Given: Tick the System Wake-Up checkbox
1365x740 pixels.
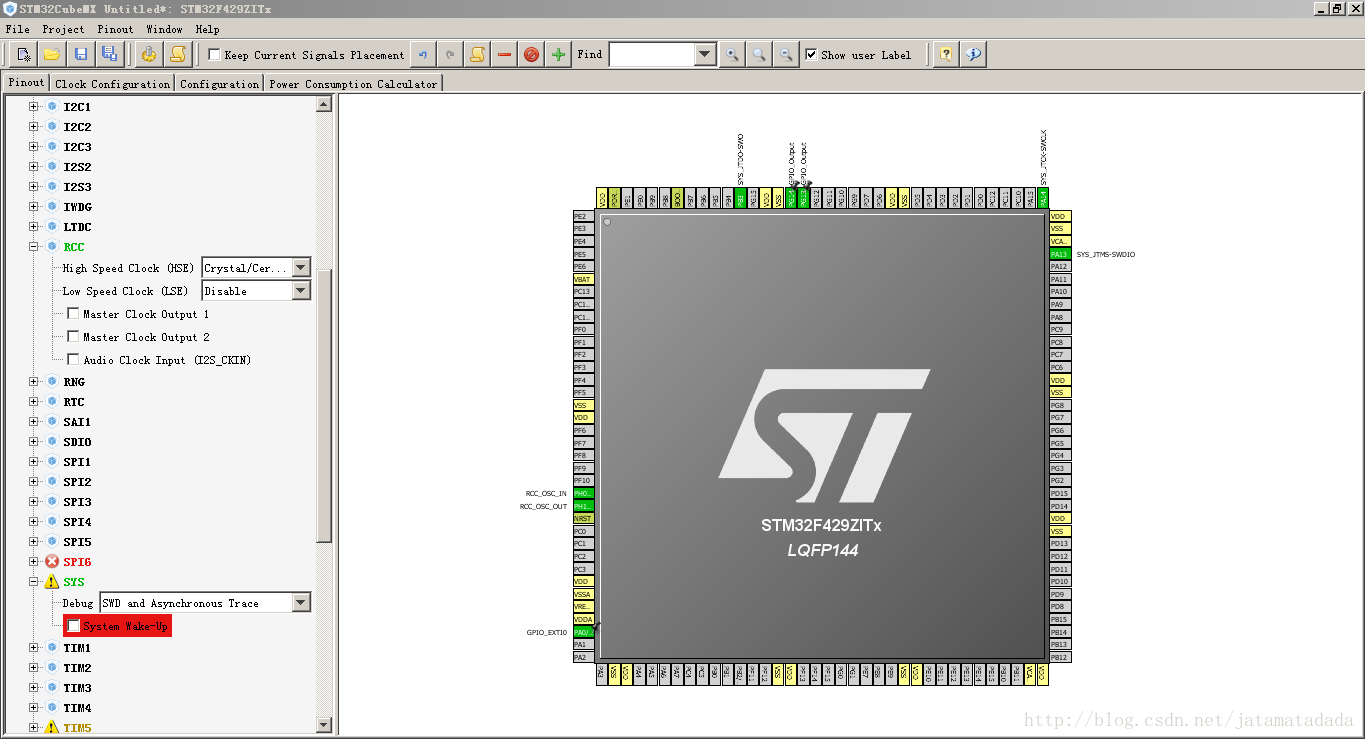Looking at the screenshot, I should (73, 626).
